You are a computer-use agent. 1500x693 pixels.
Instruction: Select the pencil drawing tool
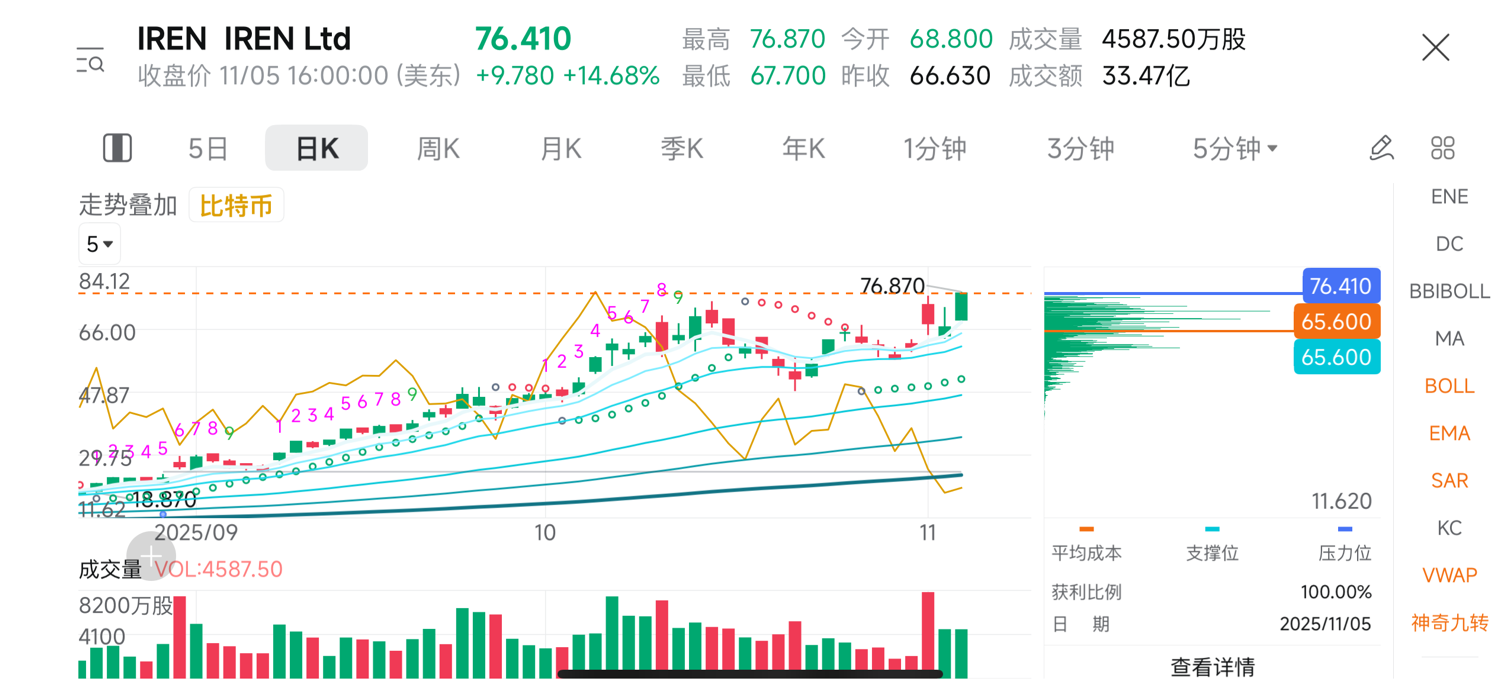(x=1381, y=148)
